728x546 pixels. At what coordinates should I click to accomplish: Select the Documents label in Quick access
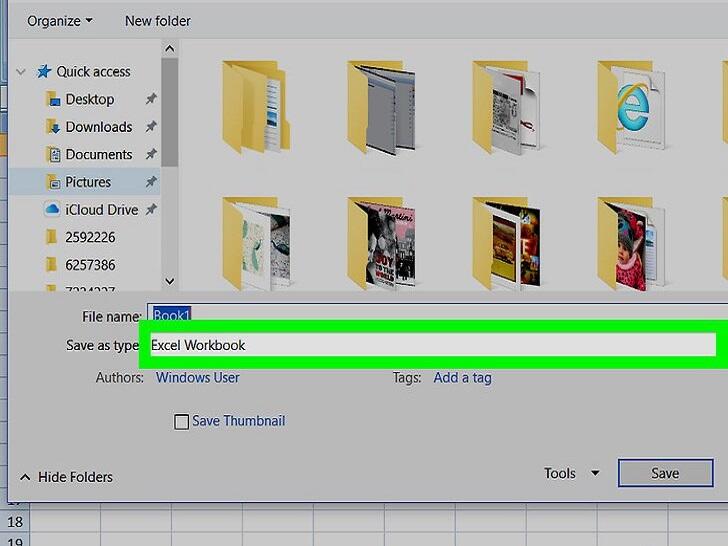(99, 154)
